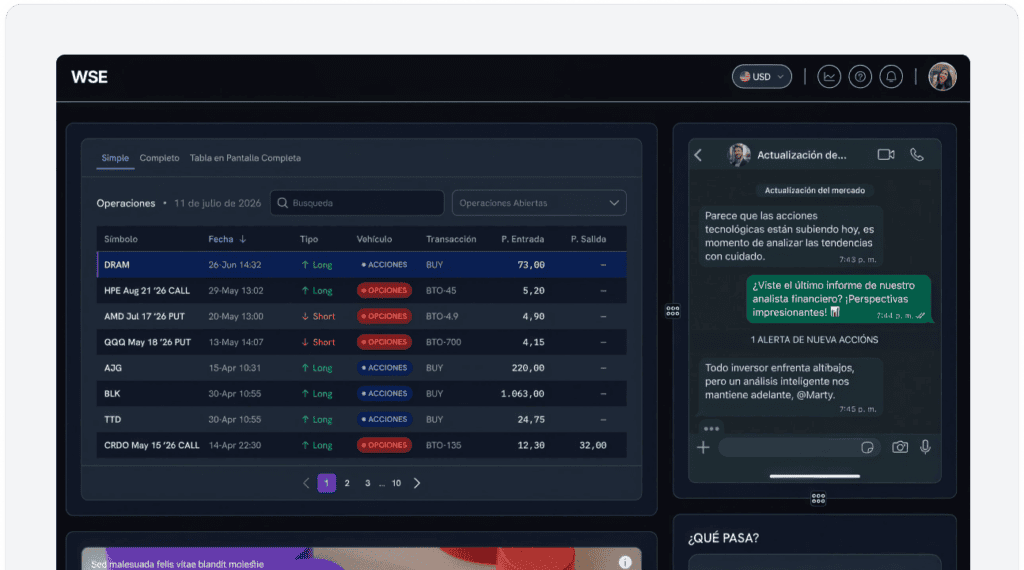
Task: Go back in chat panel
Action: pyautogui.click(x=698, y=155)
